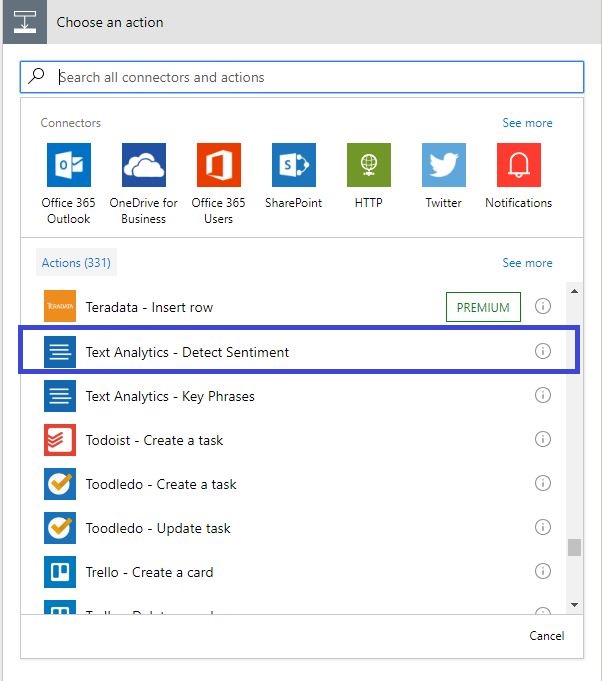
Task: Select the Notifications connector icon
Action: (519, 165)
